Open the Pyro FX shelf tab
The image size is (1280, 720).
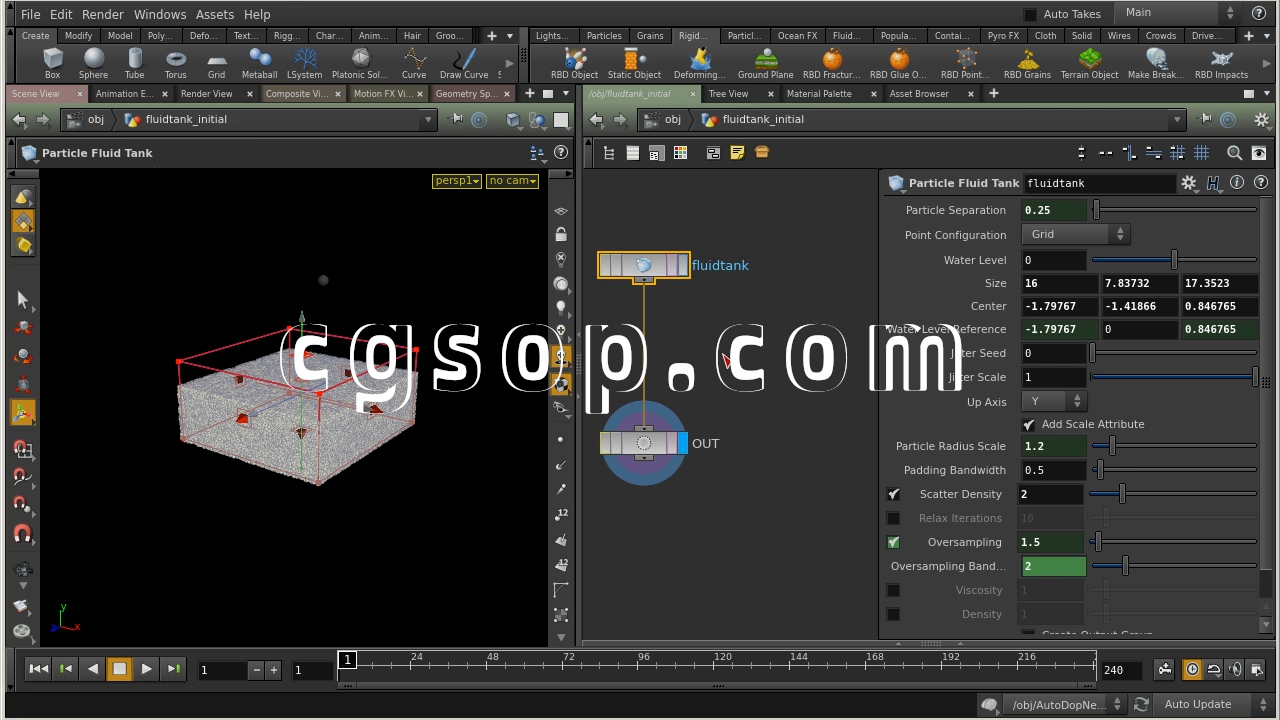click(x=1002, y=36)
